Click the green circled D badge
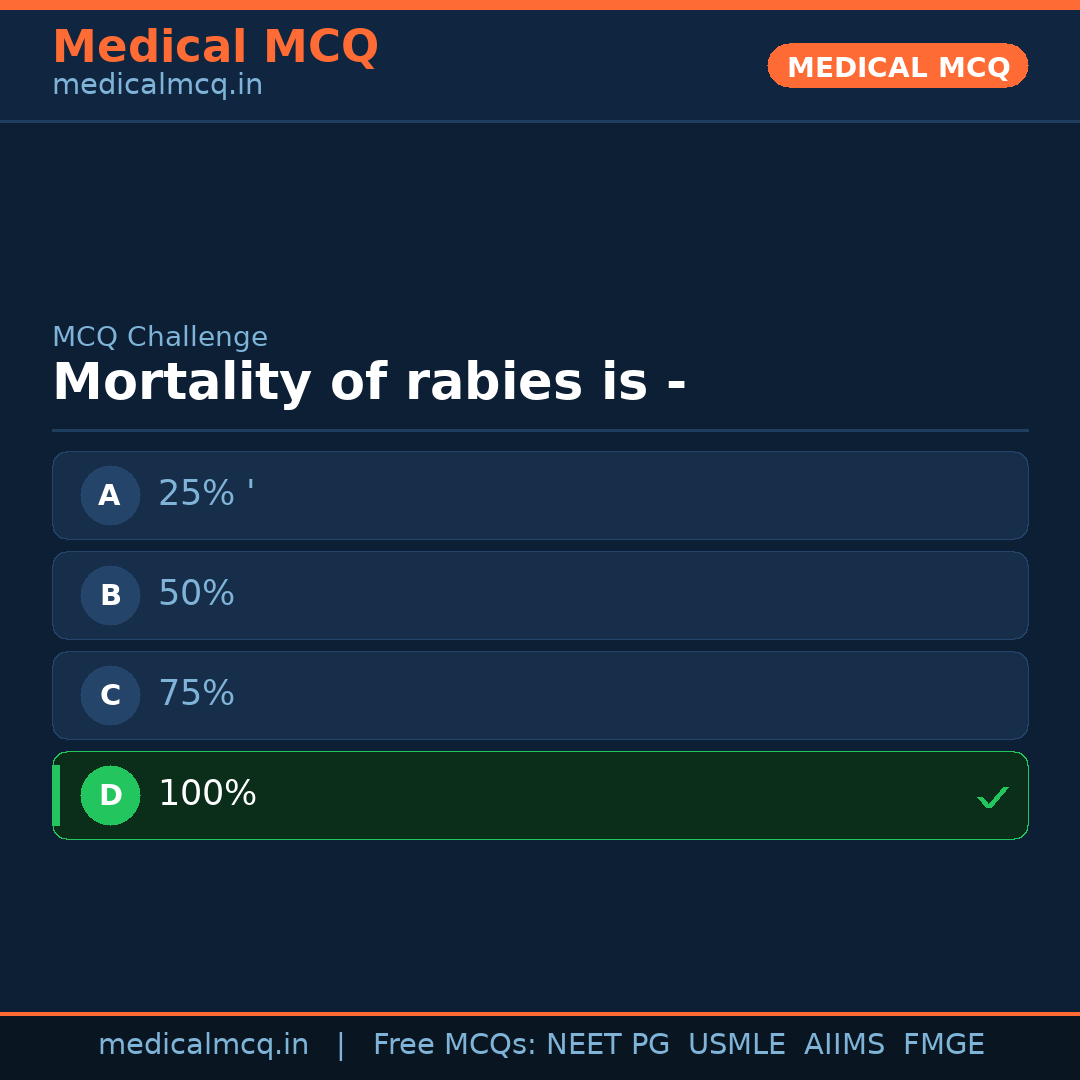Screen dimensions: 1080x1080 coord(110,795)
